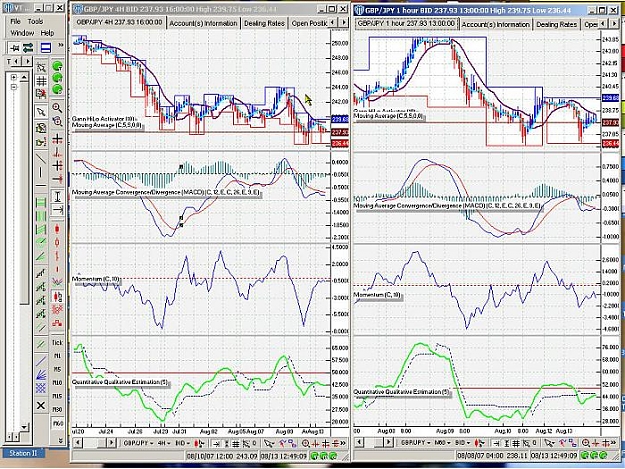This screenshot has width=625, height=469.
Task: Expand the top tree node in side panel
Action: point(14,77)
